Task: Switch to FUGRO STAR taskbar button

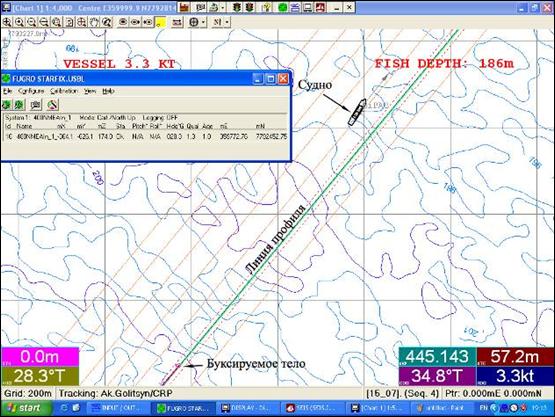Action: coord(182,408)
